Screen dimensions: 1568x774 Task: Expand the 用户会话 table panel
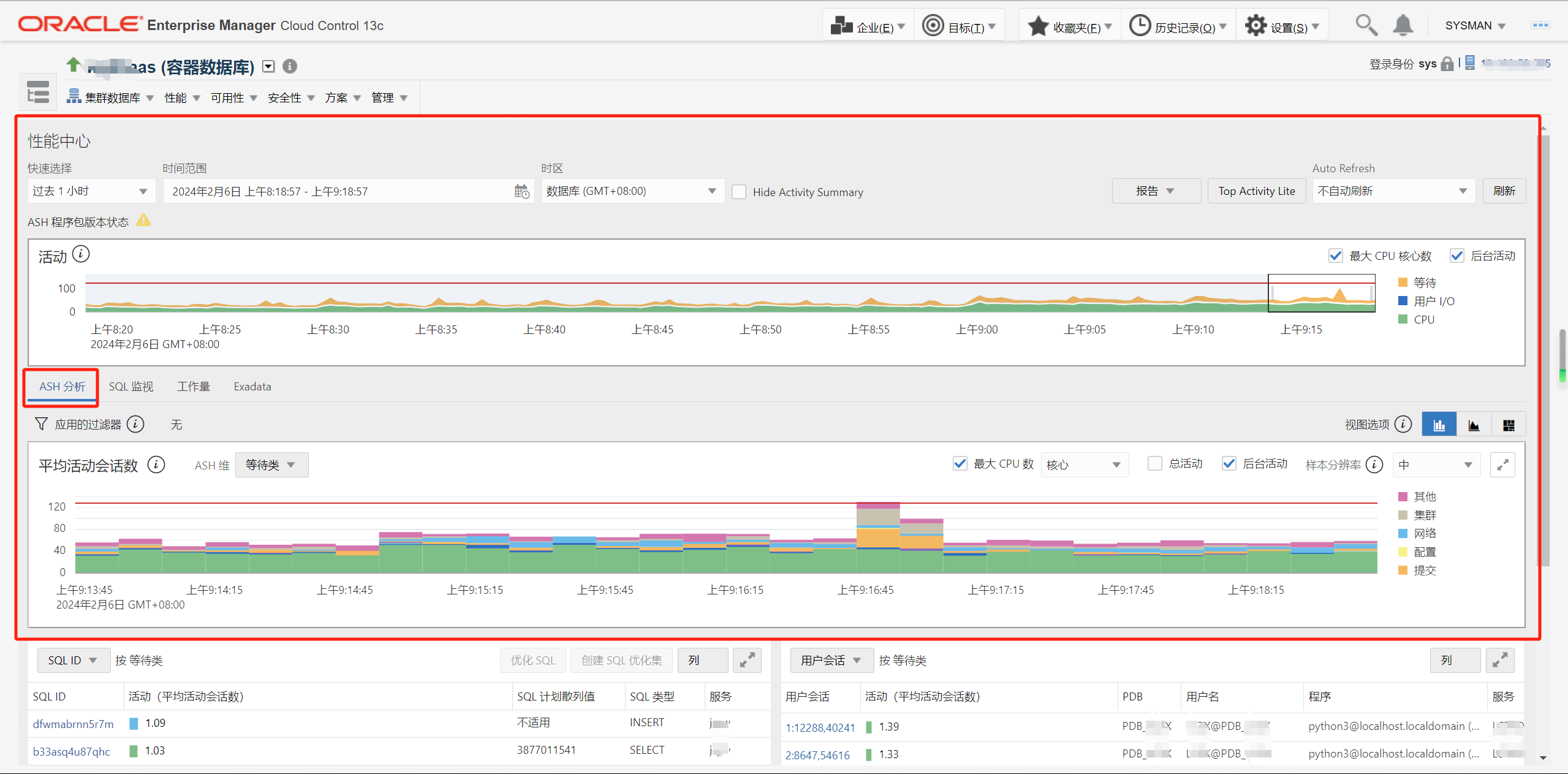(1500, 660)
